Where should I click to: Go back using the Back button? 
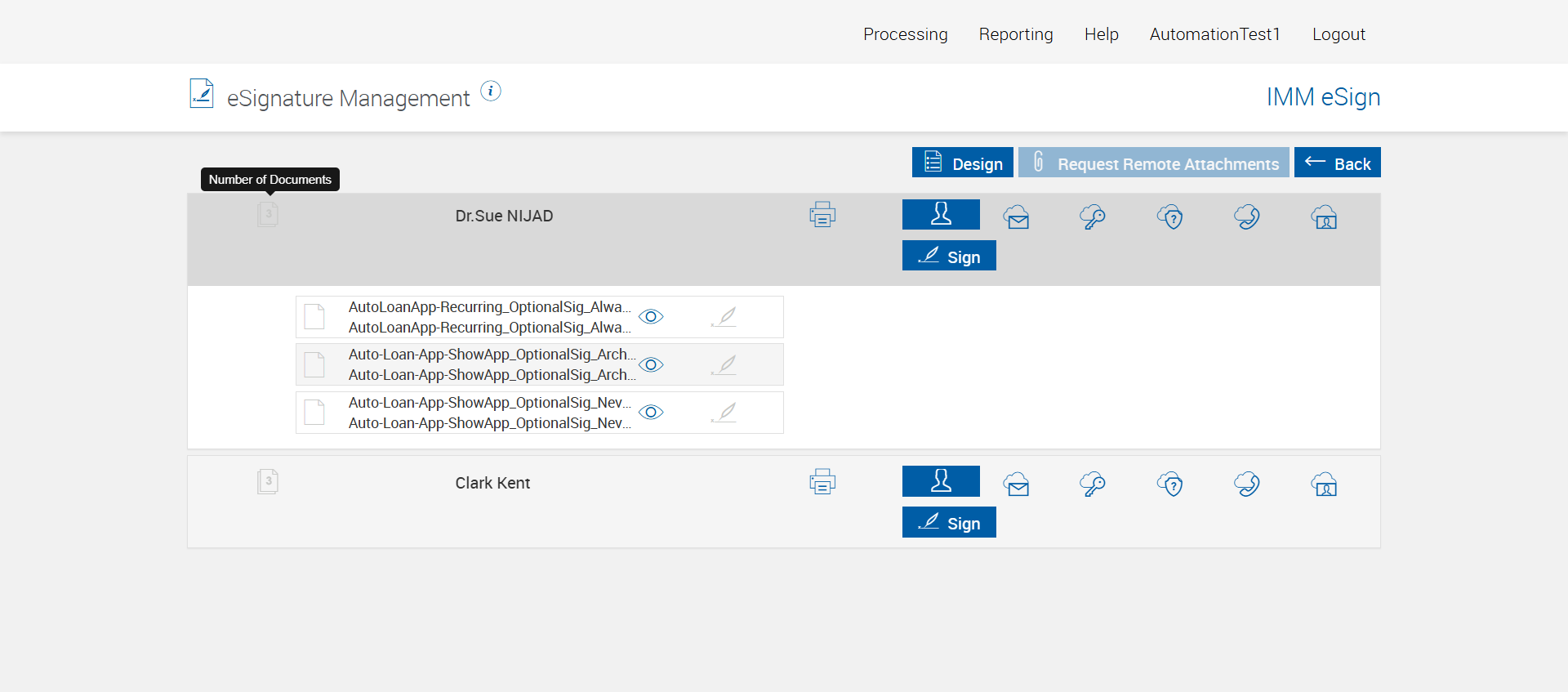click(1337, 163)
